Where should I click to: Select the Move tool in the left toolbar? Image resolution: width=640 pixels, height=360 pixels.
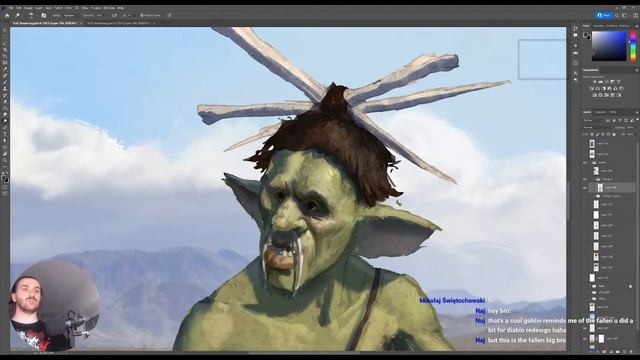pos(5,30)
